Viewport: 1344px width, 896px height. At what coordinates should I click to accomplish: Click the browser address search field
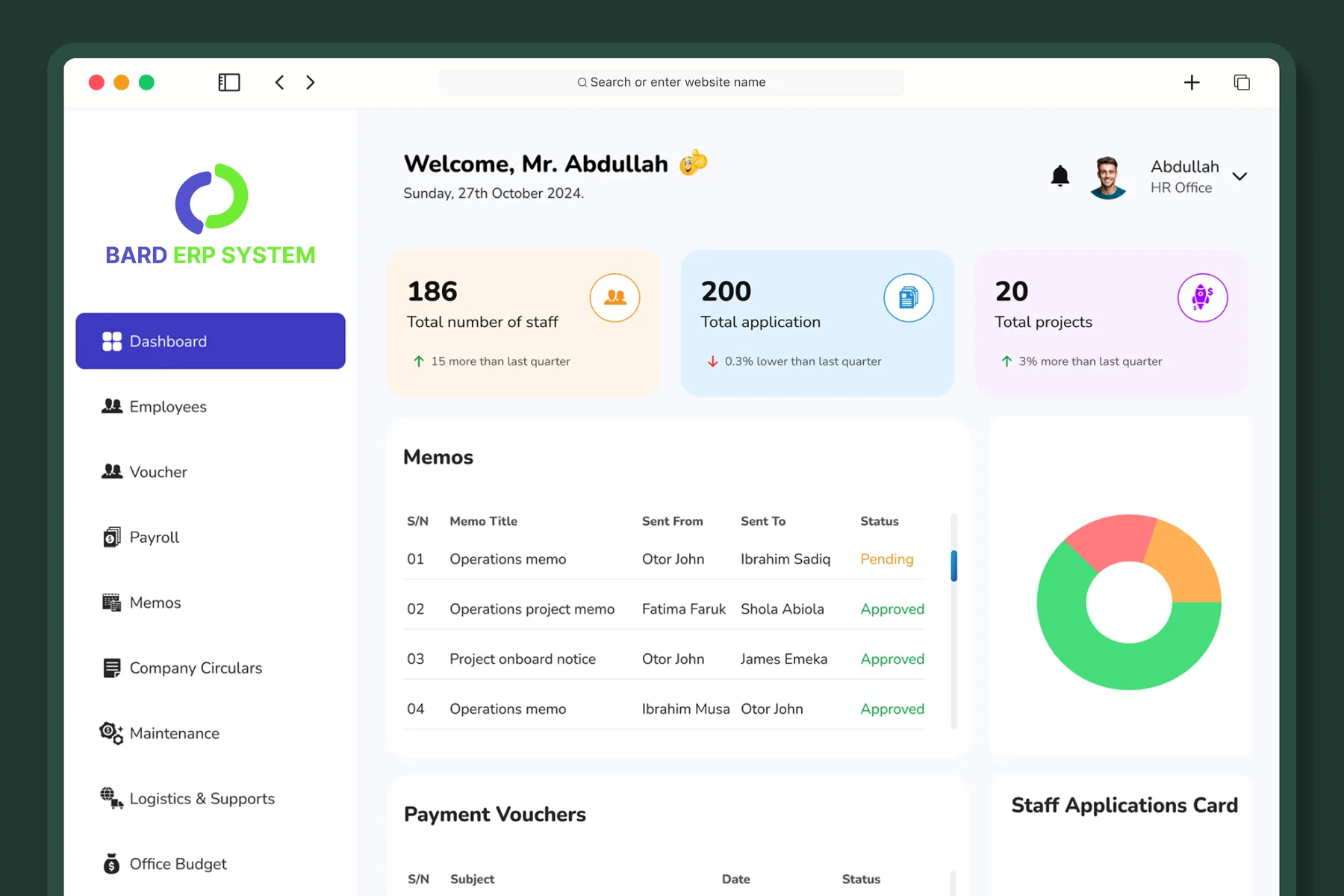(x=671, y=82)
